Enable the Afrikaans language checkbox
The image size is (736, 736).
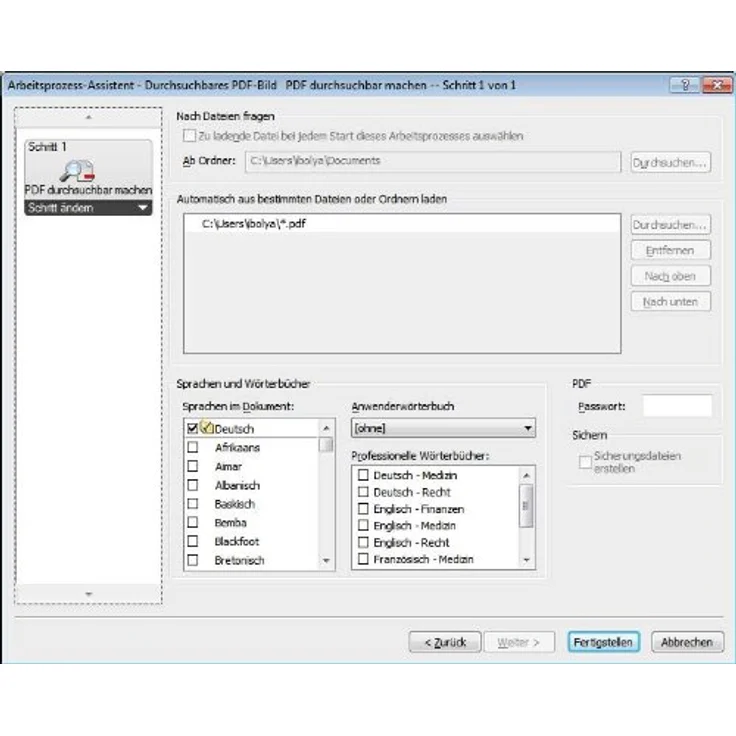pos(192,447)
